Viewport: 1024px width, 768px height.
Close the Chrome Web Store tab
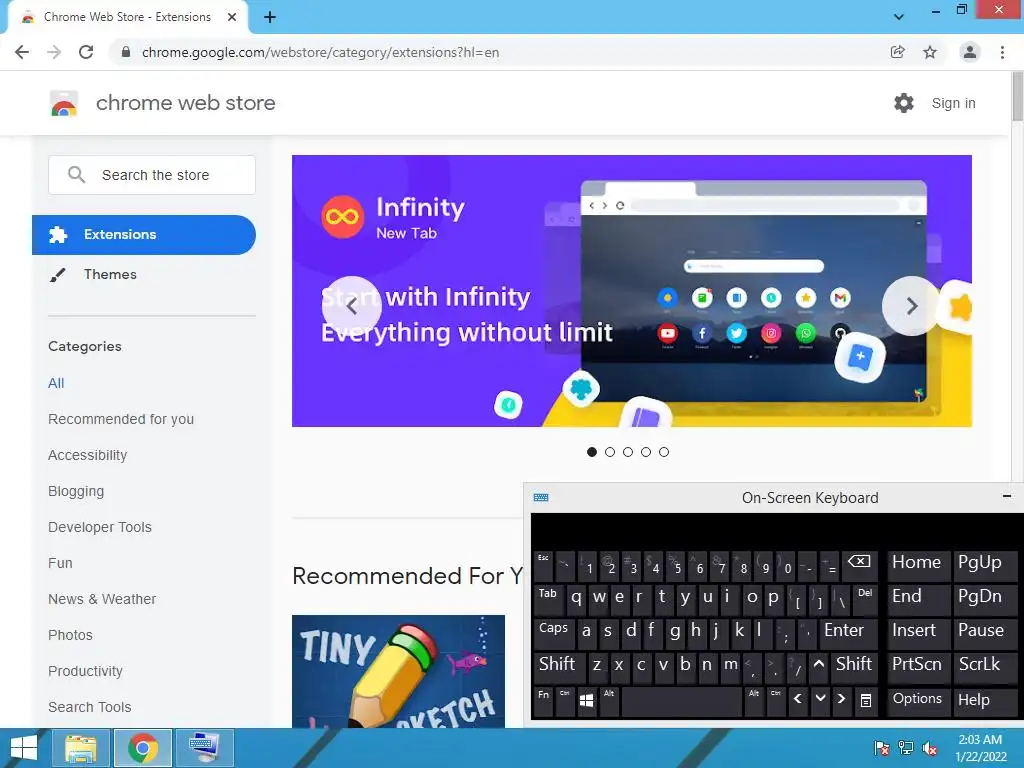232,17
